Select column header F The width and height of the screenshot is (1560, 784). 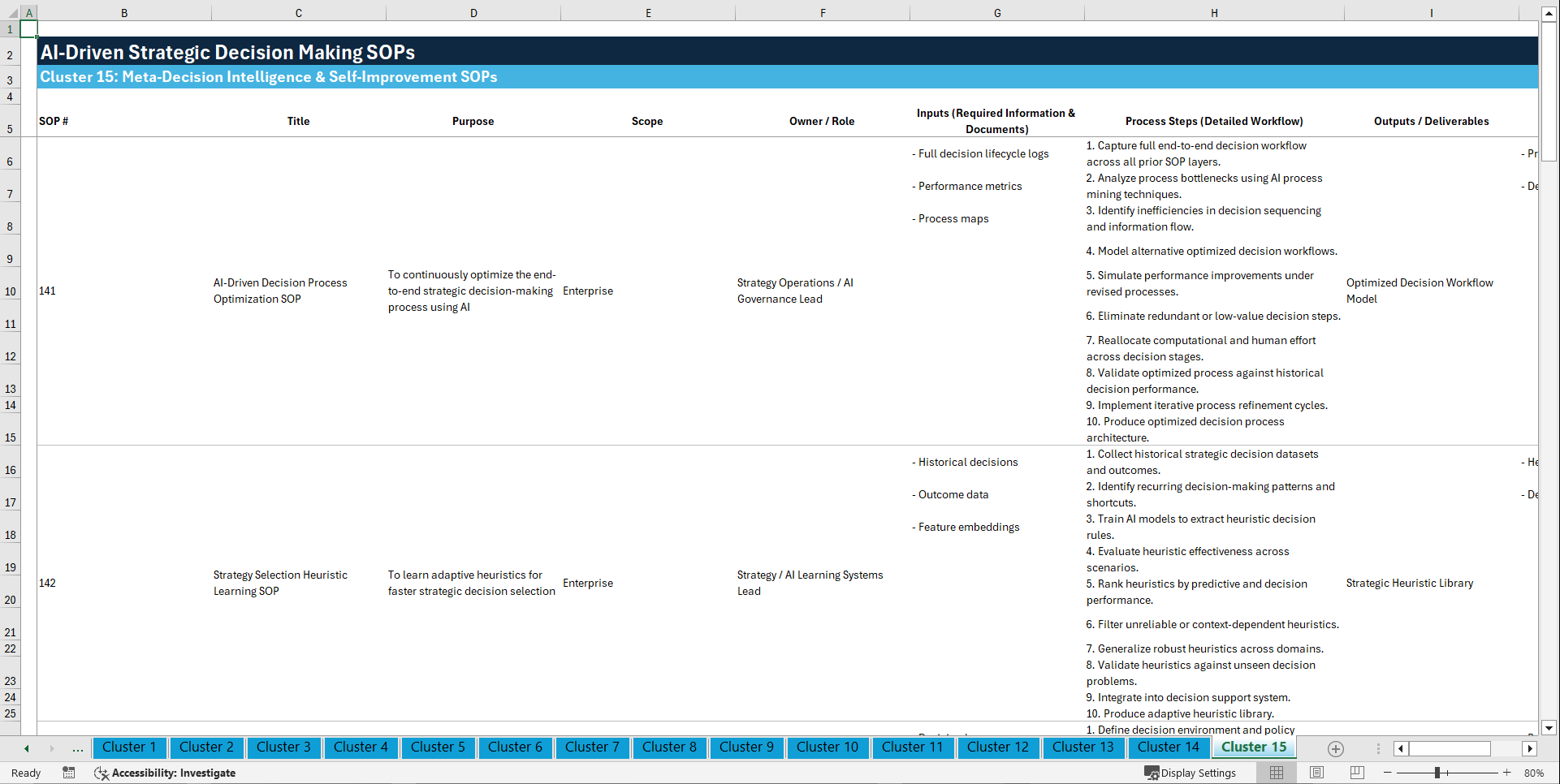[823, 12]
